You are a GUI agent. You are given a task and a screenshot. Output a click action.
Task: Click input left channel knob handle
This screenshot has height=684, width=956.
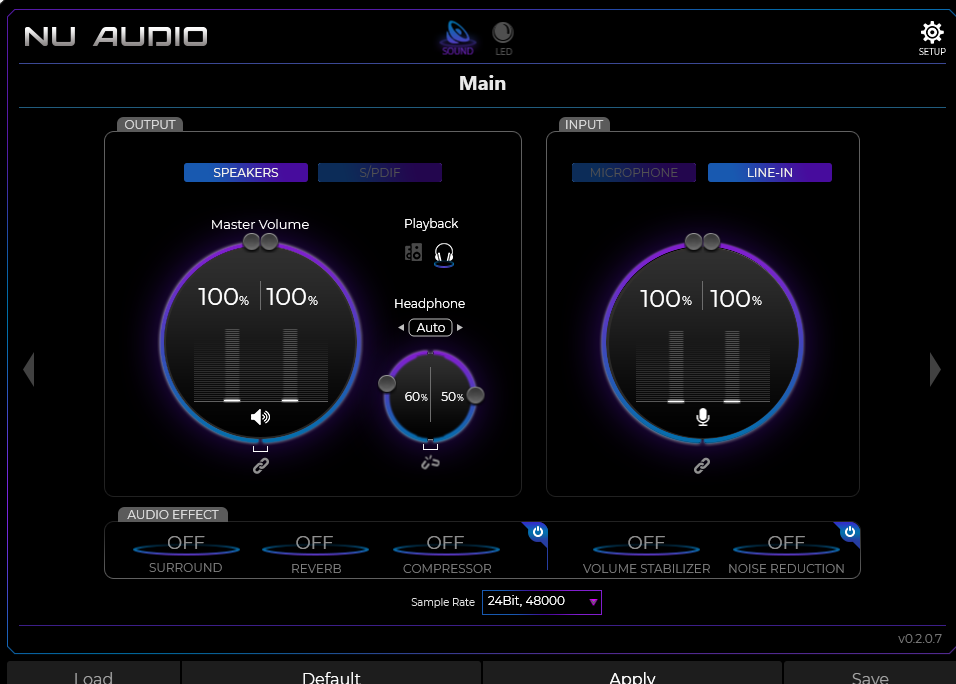[x=693, y=241]
